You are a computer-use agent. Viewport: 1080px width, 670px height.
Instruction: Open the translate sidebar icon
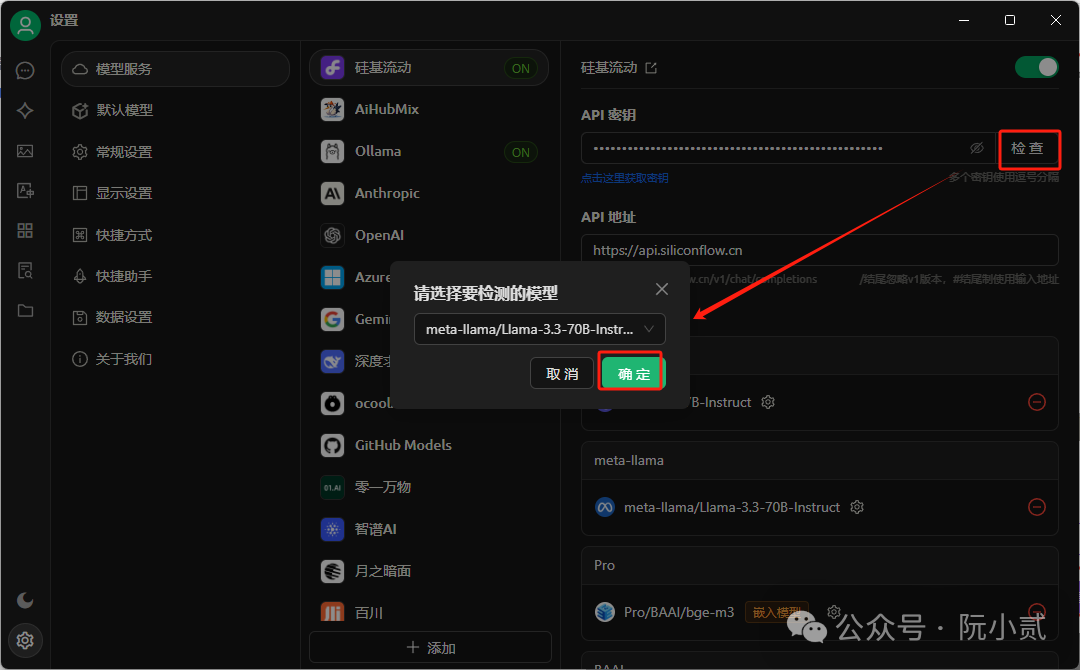[25, 191]
